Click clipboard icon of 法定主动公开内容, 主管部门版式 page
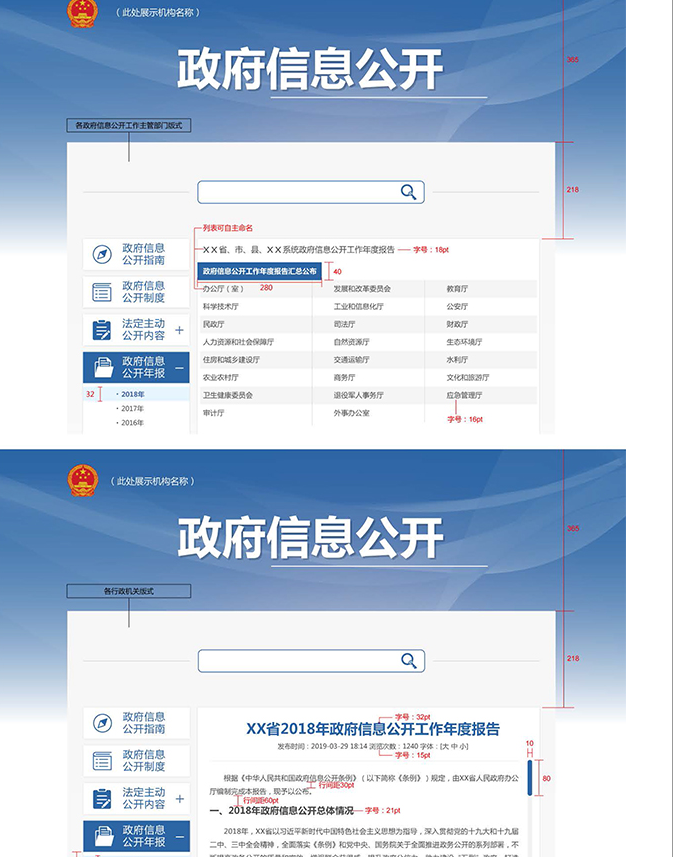 click(102, 330)
